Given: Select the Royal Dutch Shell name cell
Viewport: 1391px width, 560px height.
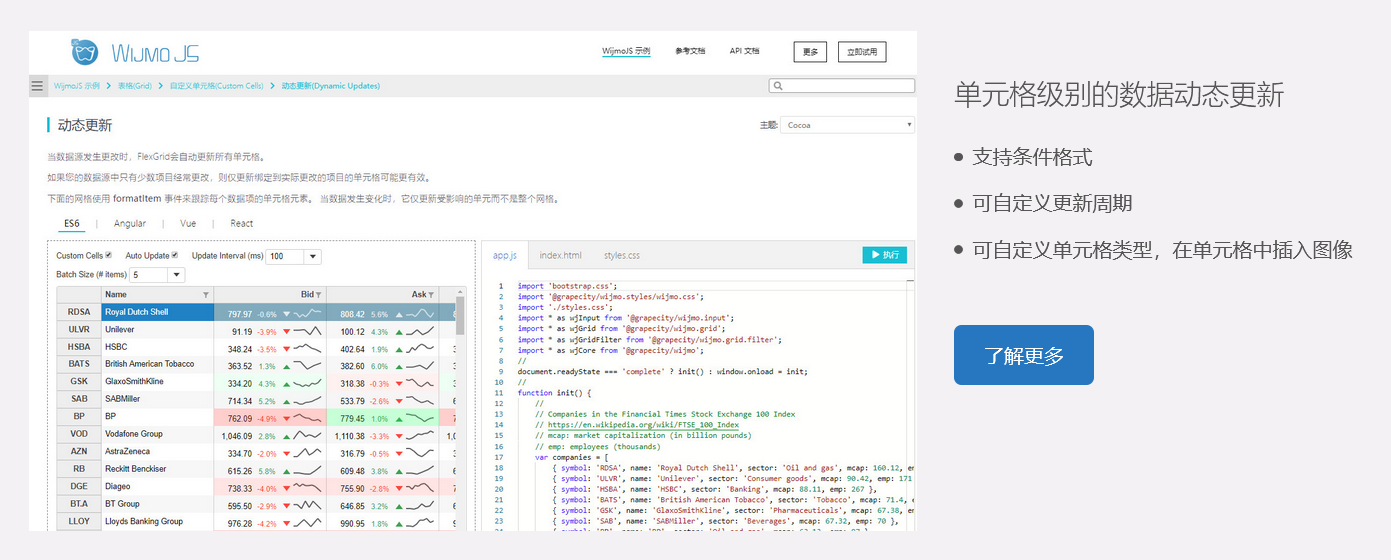Looking at the screenshot, I should coord(158,313).
